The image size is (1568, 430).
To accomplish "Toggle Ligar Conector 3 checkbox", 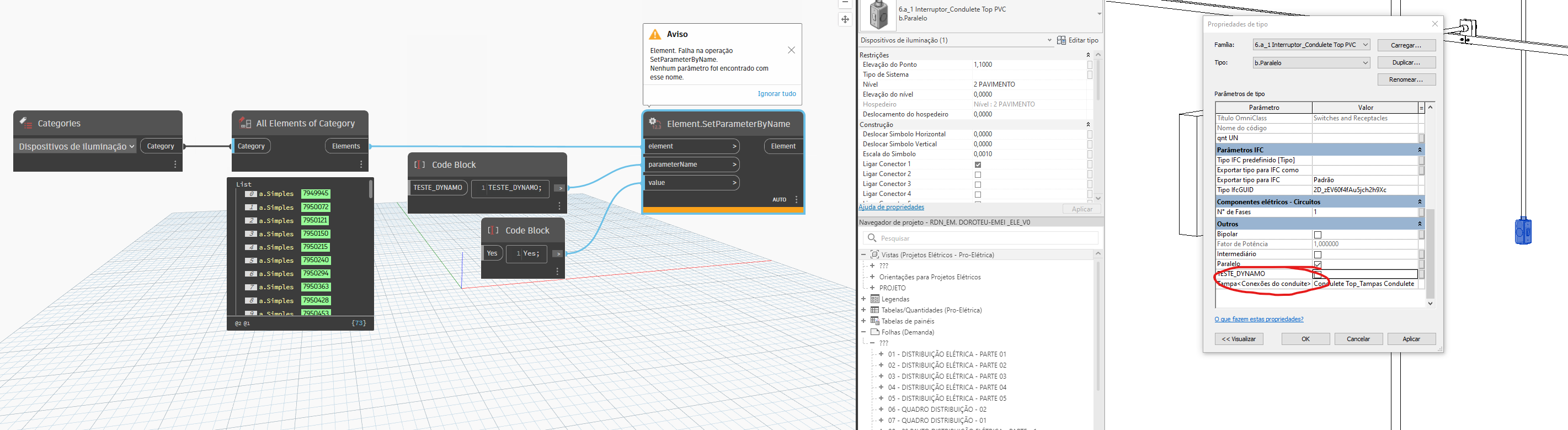I will (x=978, y=184).
